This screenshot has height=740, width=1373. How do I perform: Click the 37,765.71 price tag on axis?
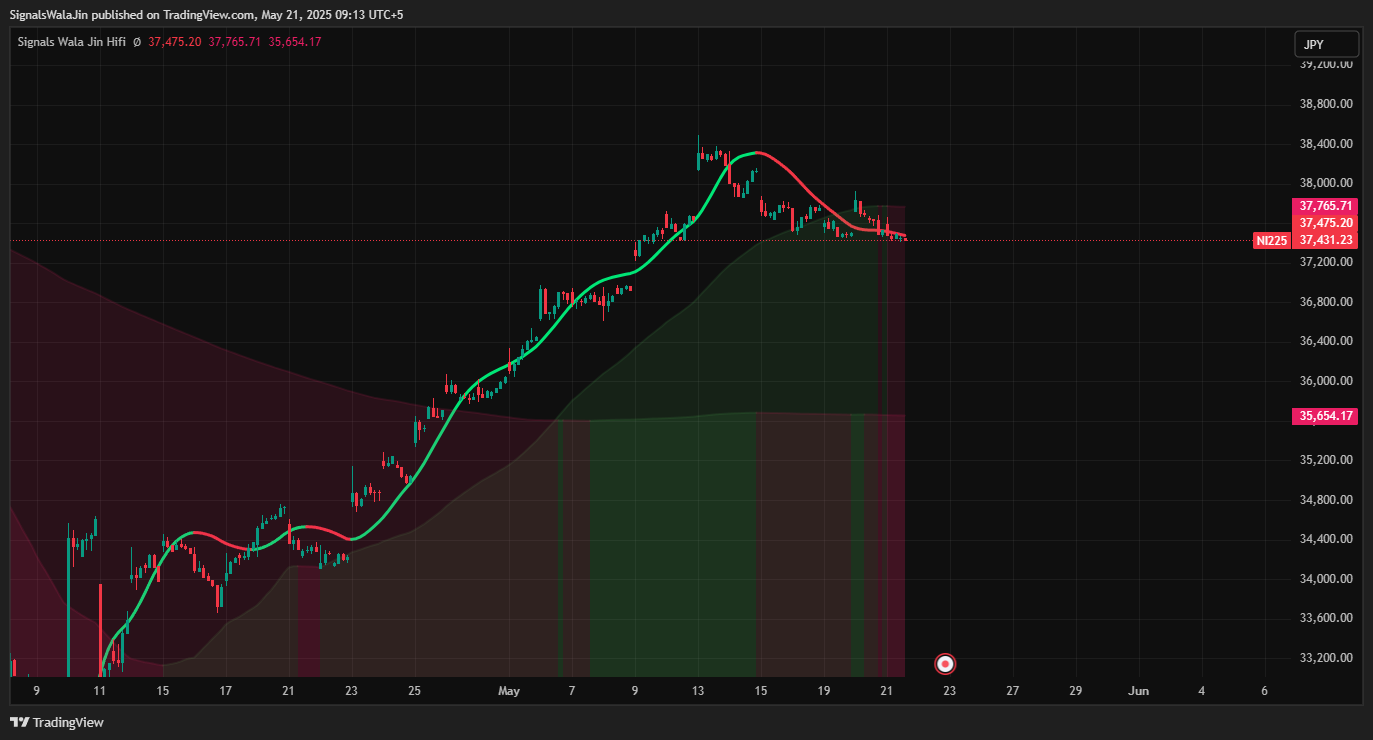[1325, 205]
